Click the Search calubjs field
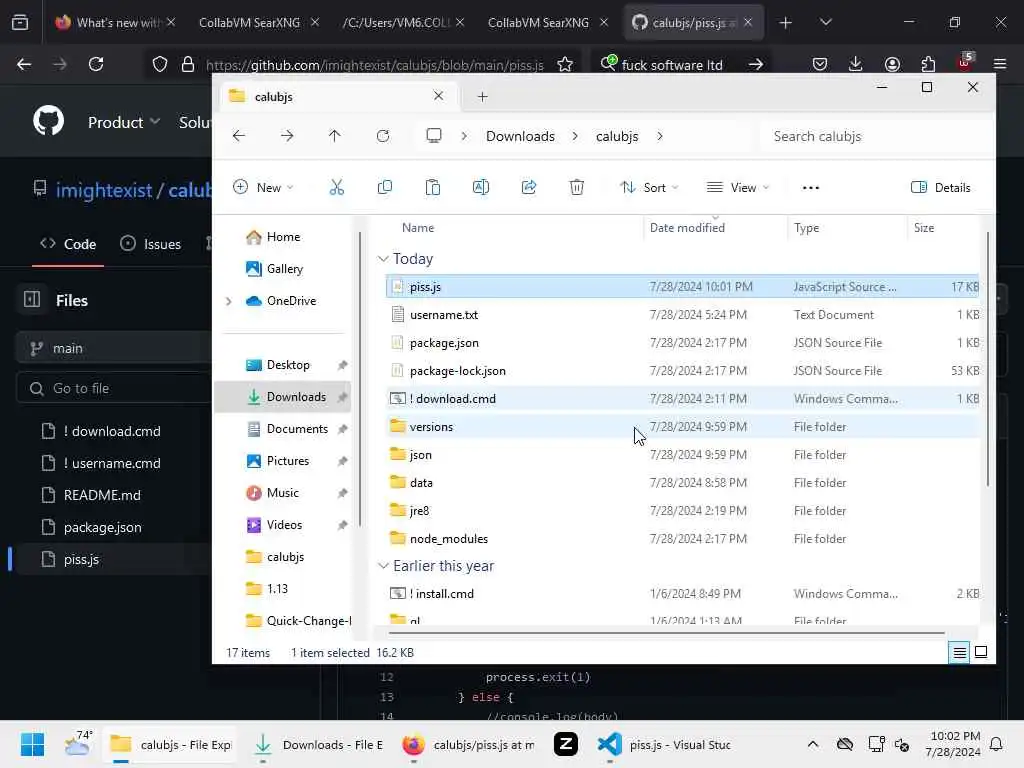 click(875, 136)
